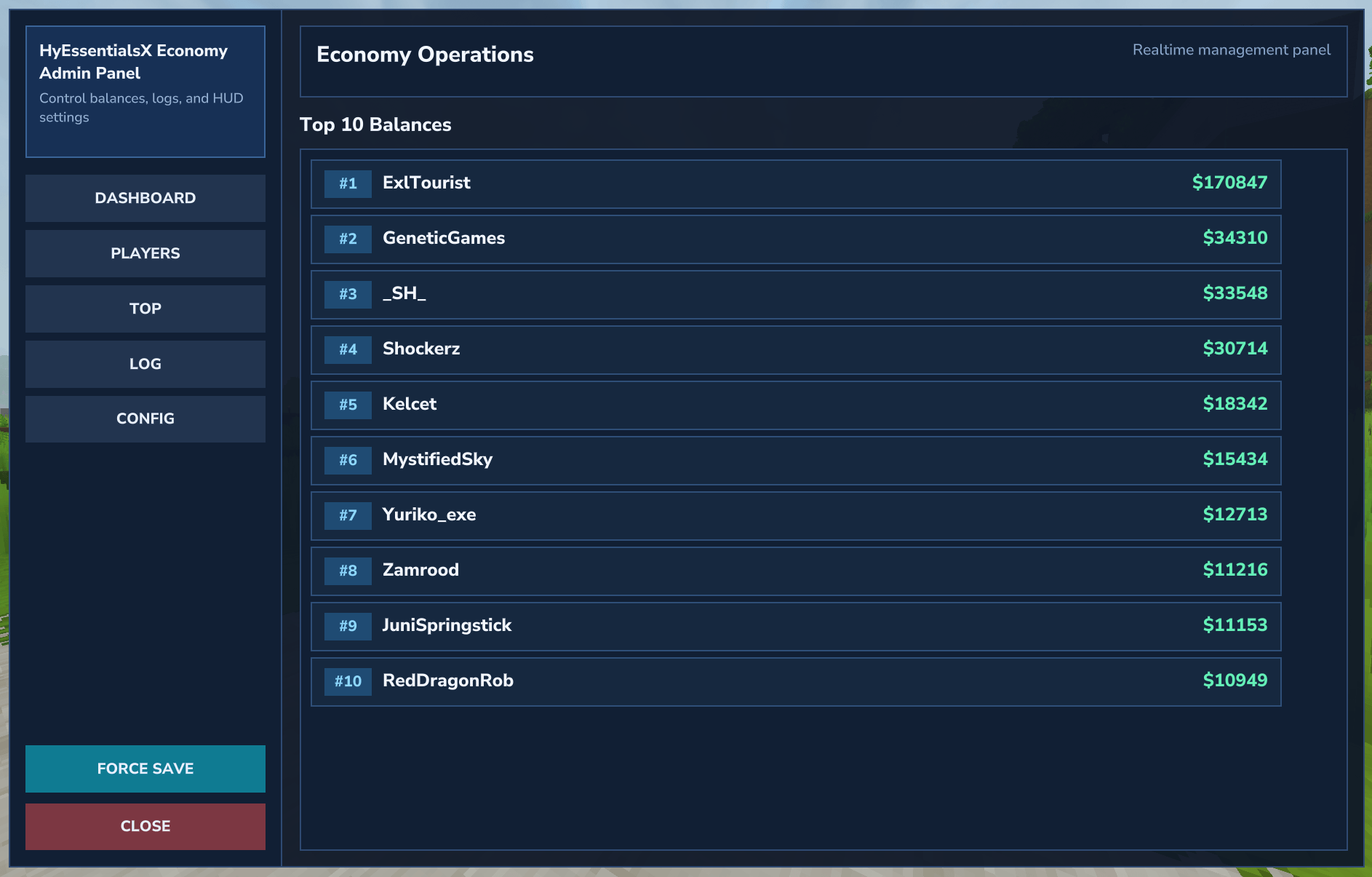Select the MystifiedSky balance row
This screenshot has width=1372, height=877.
[795, 460]
